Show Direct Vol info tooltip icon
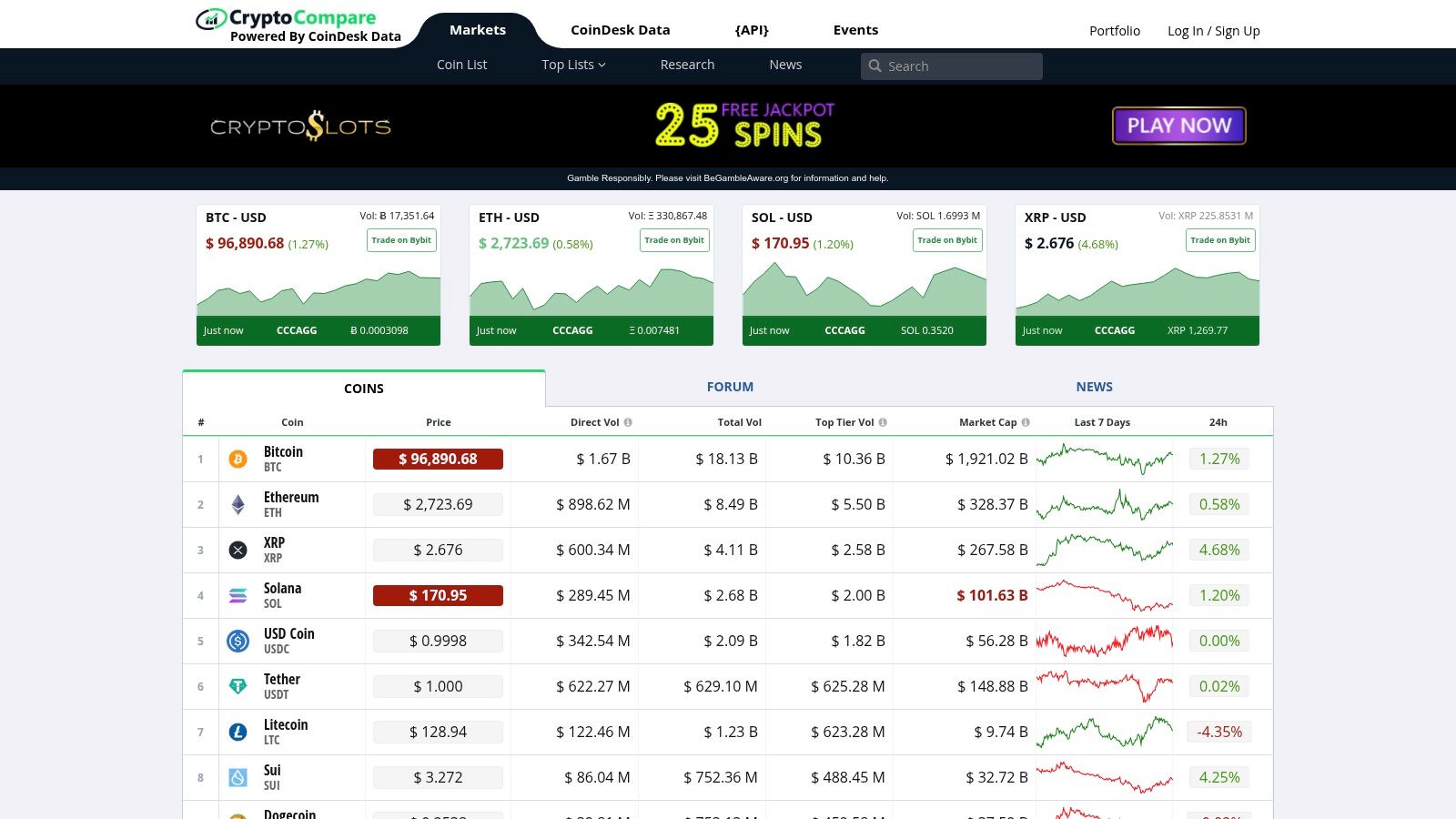 (x=628, y=422)
